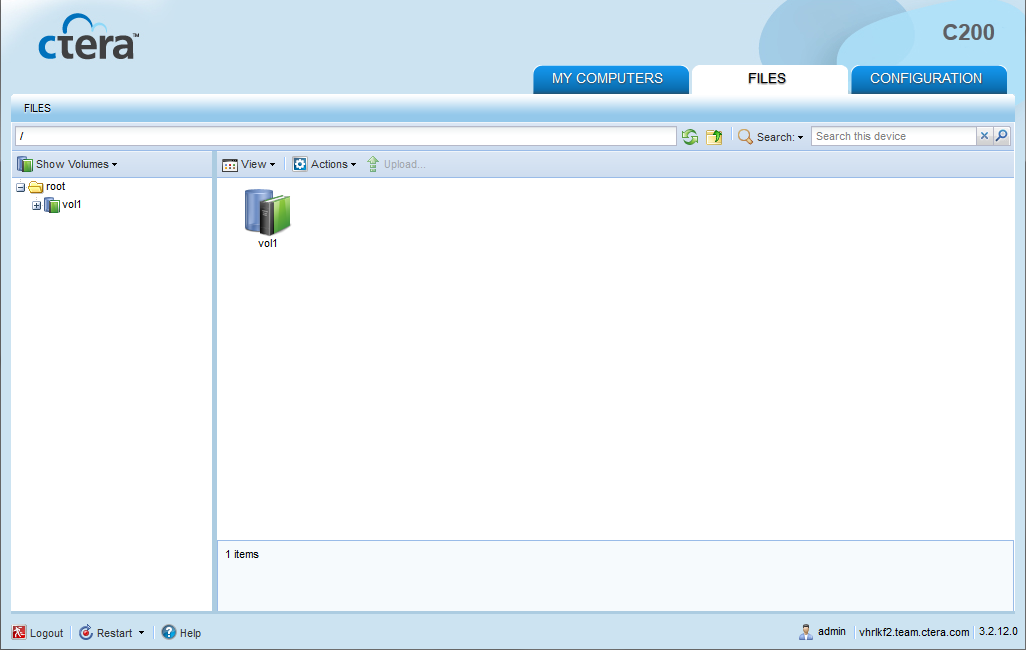
Task: Click the C200 device model text
Action: 968,32
